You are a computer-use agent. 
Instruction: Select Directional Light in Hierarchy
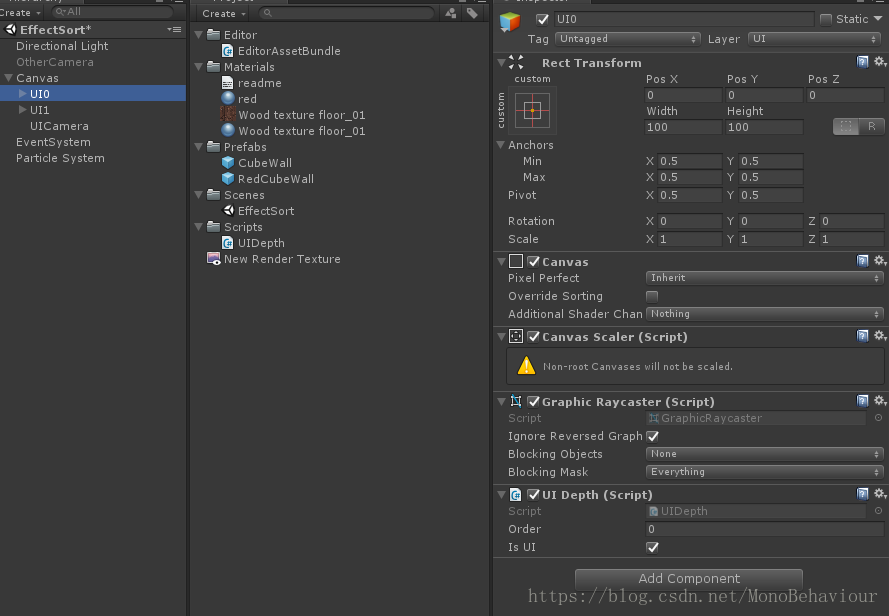pyautogui.click(x=62, y=46)
